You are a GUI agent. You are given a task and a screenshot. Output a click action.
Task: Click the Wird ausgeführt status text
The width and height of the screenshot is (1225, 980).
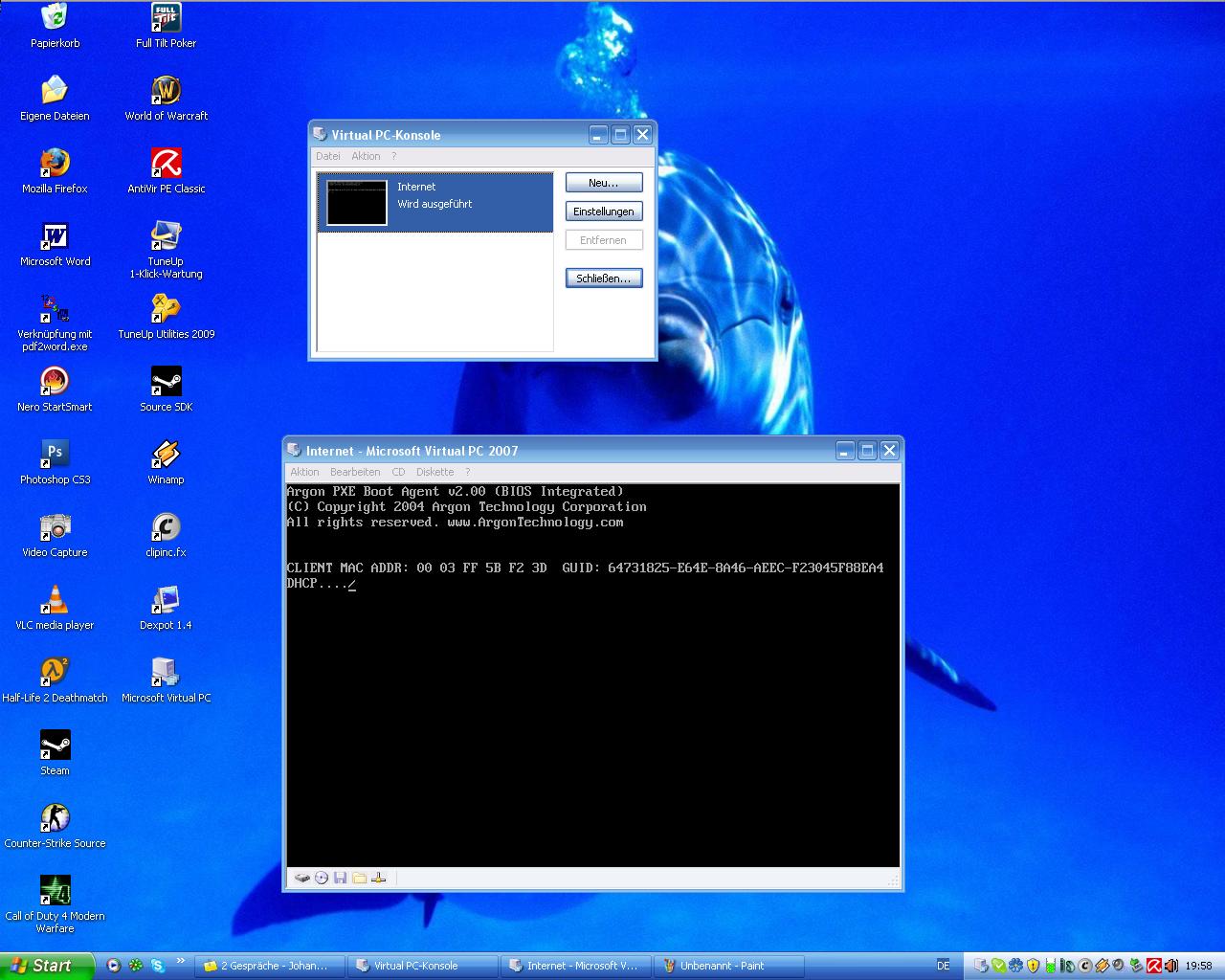[x=434, y=204]
